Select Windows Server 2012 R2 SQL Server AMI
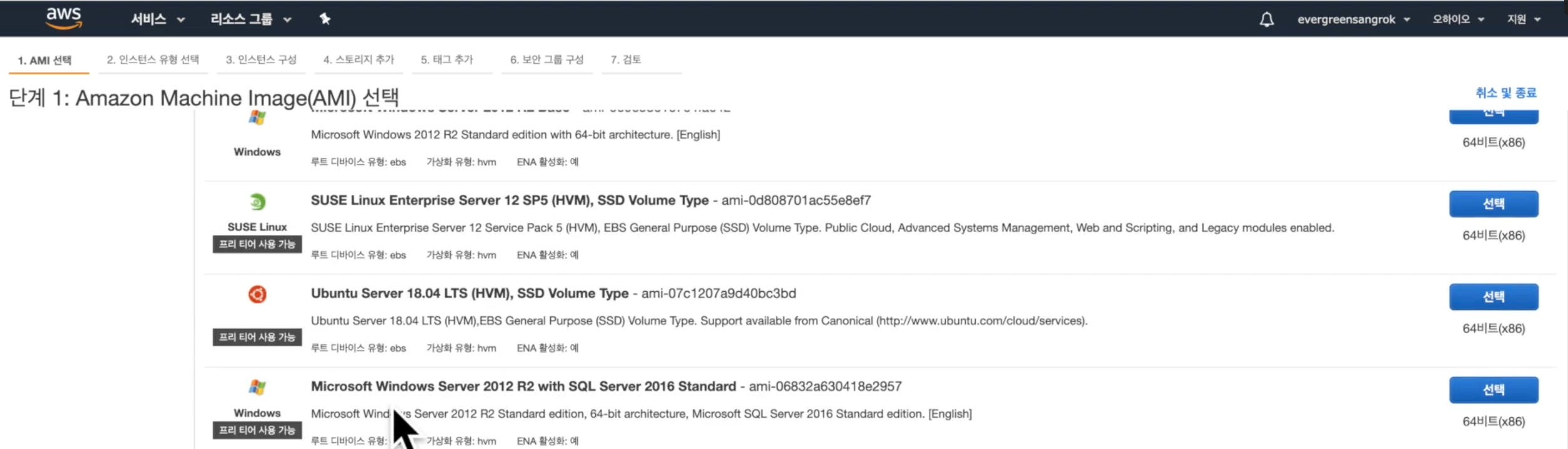Screen dimensions: 1568x449 [x=1494, y=390]
